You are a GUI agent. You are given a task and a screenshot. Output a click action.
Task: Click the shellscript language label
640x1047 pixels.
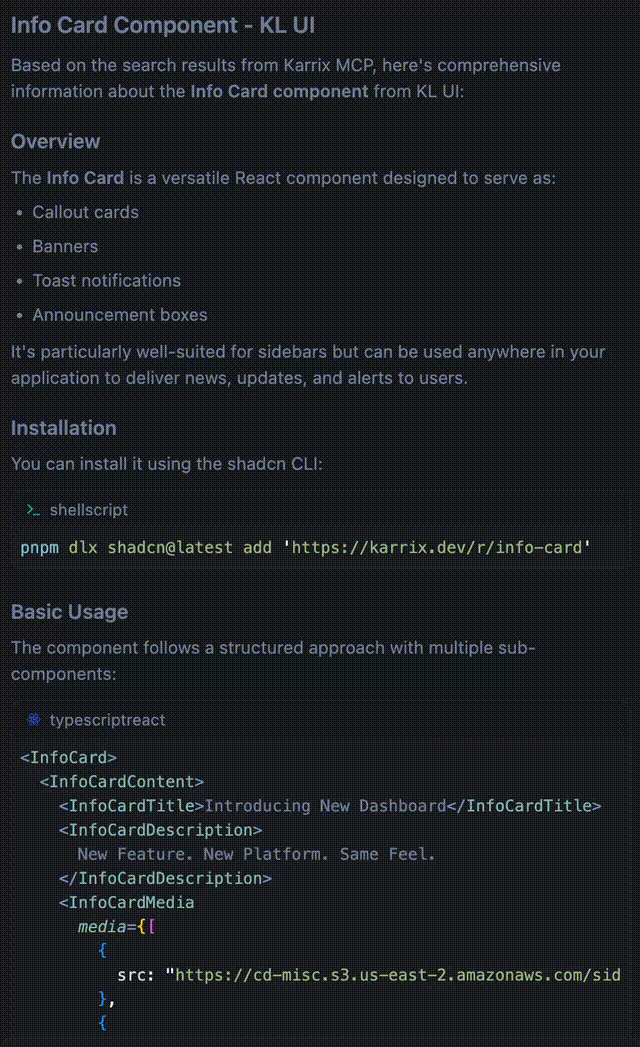(88, 510)
